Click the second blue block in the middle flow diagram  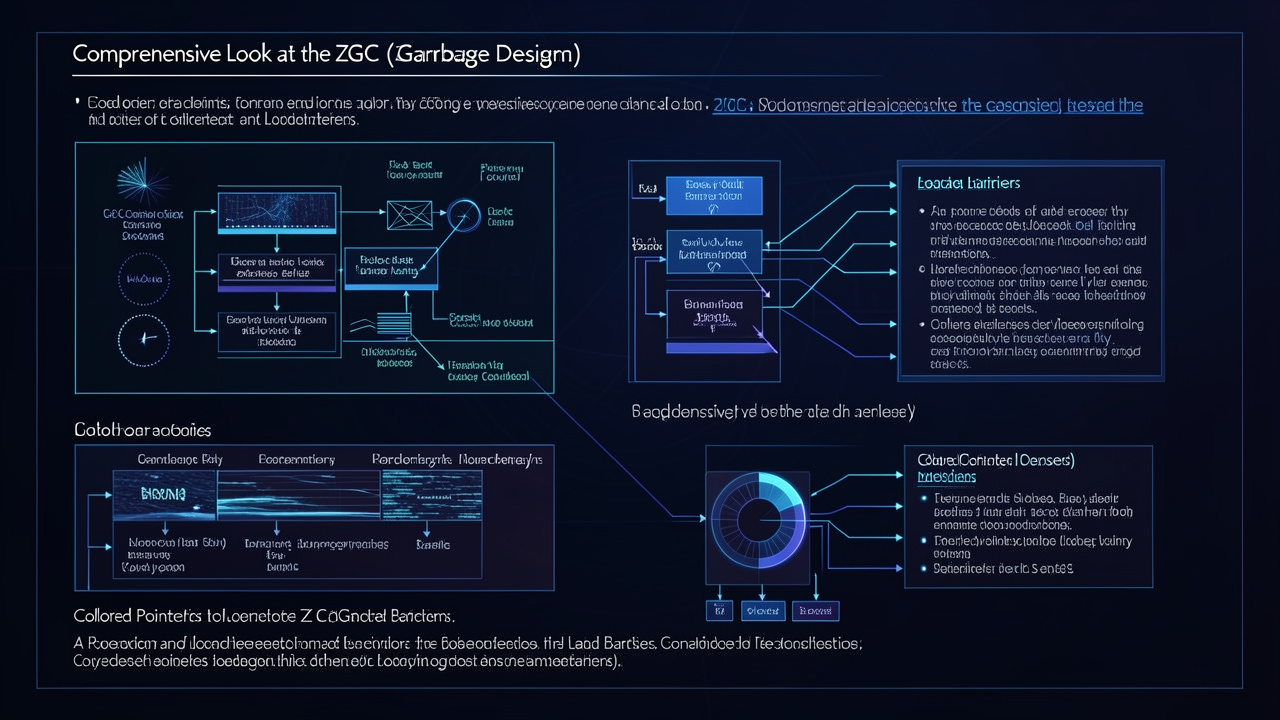pyautogui.click(x=714, y=252)
